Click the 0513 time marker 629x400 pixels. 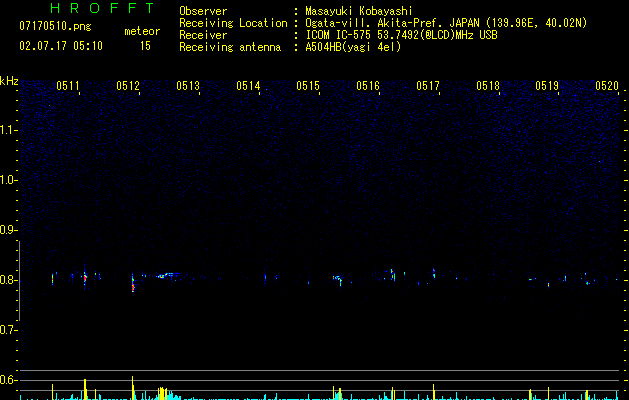pyautogui.click(x=188, y=86)
